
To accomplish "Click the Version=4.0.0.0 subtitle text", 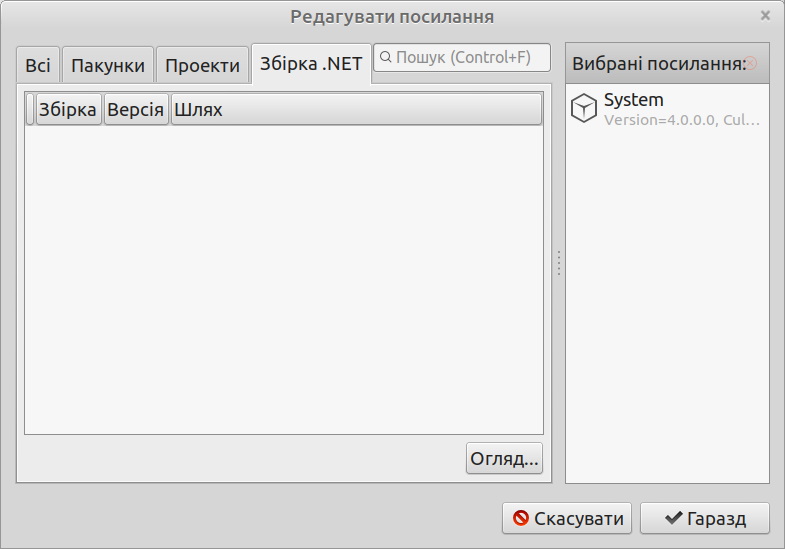I will [x=682, y=120].
